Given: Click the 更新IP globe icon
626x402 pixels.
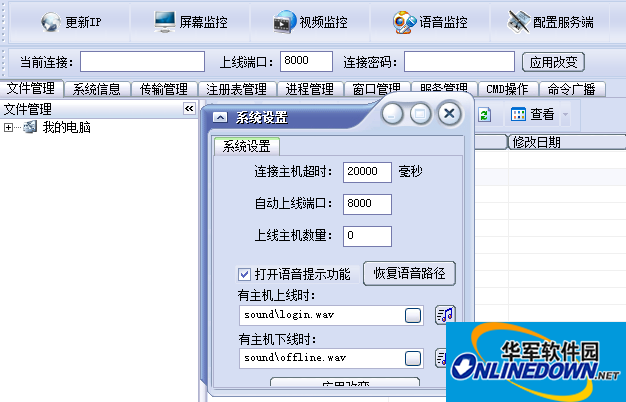Looking at the screenshot, I should [x=51, y=22].
